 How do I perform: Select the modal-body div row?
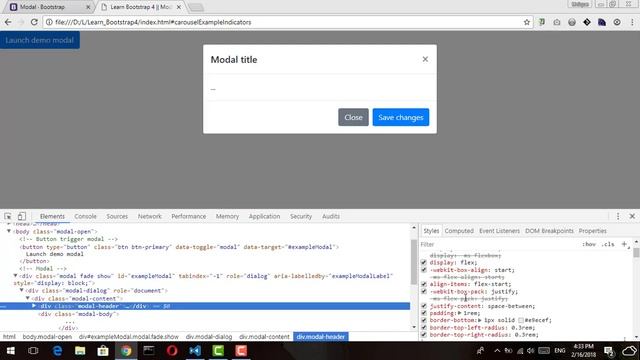pyautogui.click(x=204, y=314)
